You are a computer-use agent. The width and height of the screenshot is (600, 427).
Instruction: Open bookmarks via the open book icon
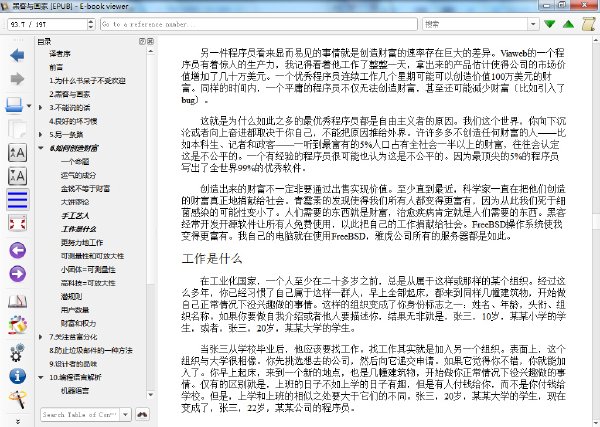(x=17, y=302)
